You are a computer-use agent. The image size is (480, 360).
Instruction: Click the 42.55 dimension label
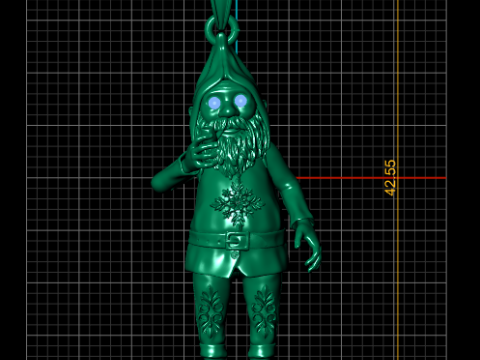click(390, 178)
